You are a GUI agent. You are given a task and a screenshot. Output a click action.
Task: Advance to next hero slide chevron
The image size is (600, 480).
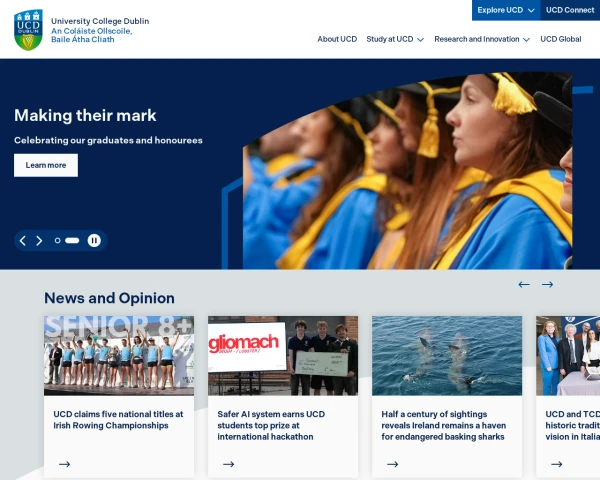(x=39, y=241)
